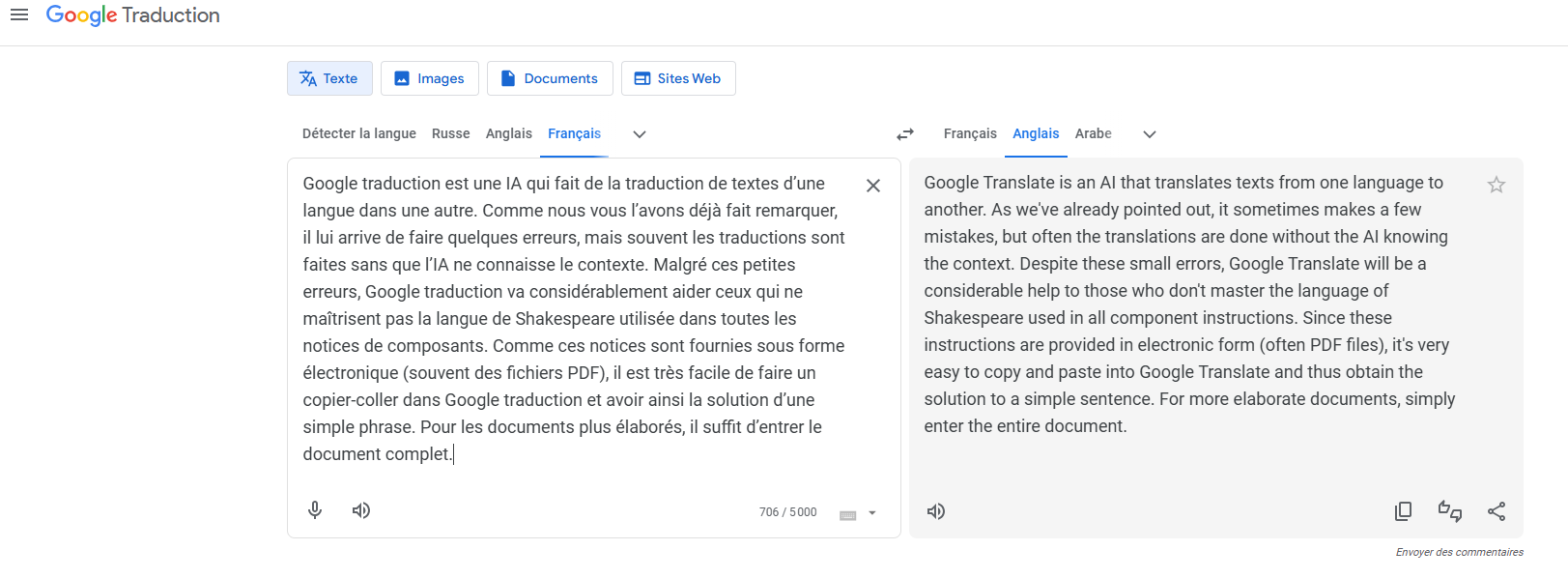
Task: Switch to Images translation mode
Action: click(430, 78)
